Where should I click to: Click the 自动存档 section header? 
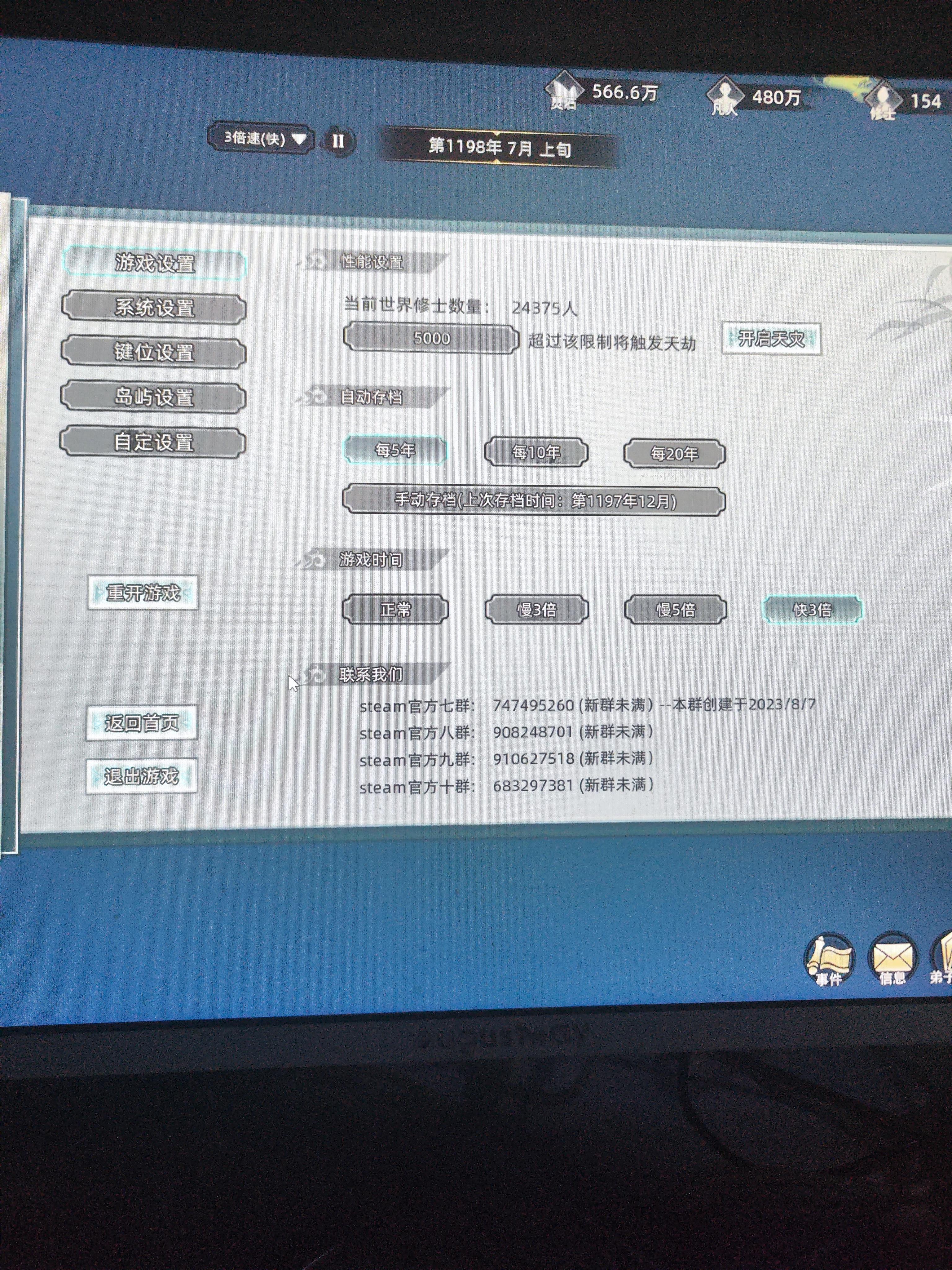pos(372,397)
